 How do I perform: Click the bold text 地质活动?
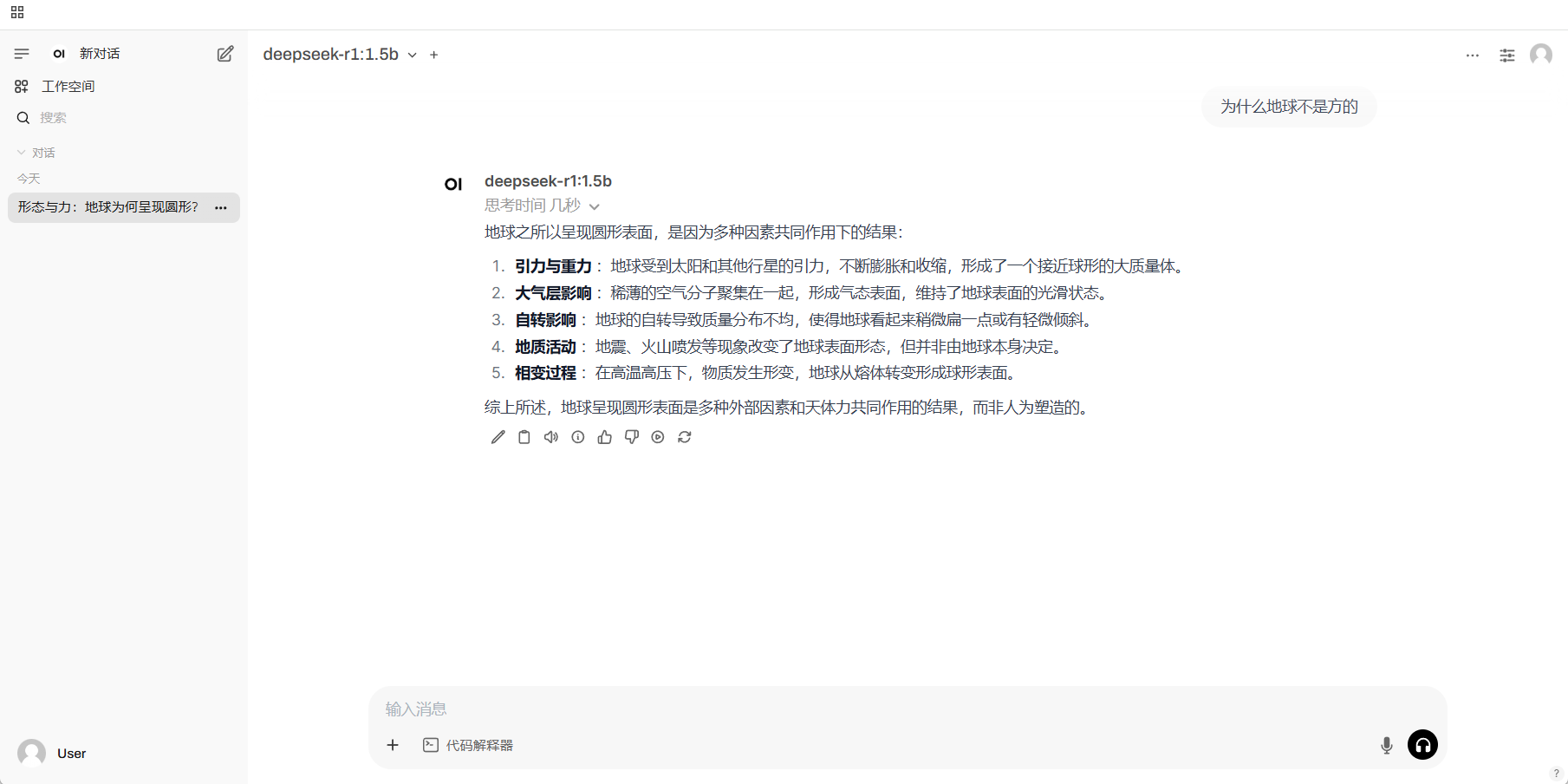[545, 347]
